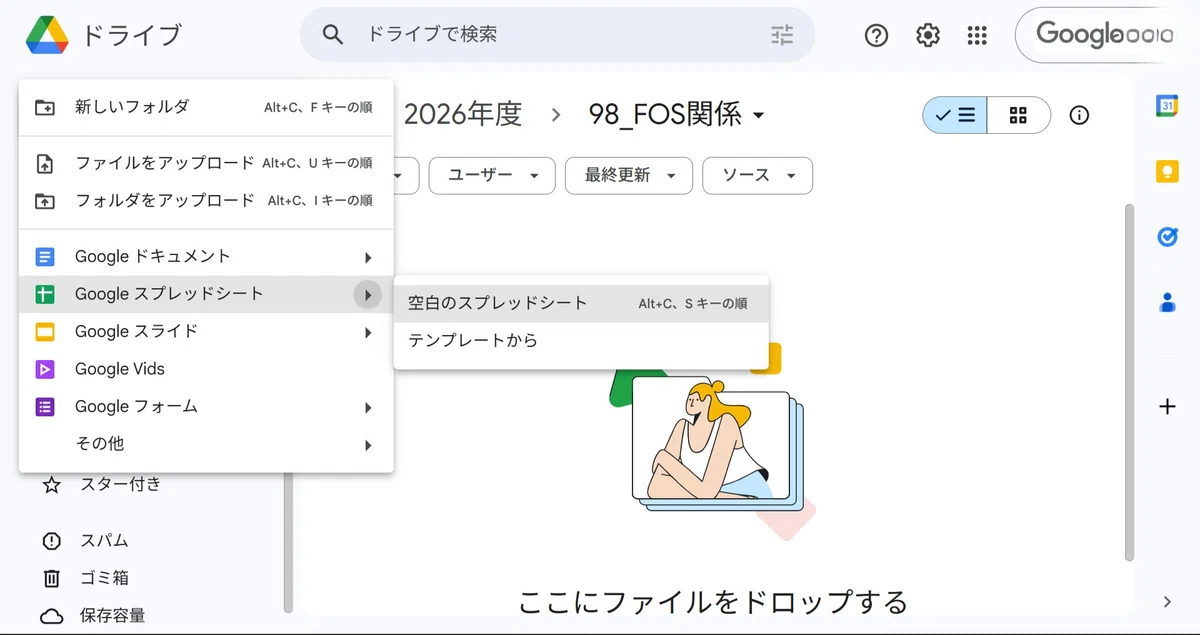The height and width of the screenshot is (635, 1200).
Task: Open the スター付き sidebar link
Action: click(120, 485)
